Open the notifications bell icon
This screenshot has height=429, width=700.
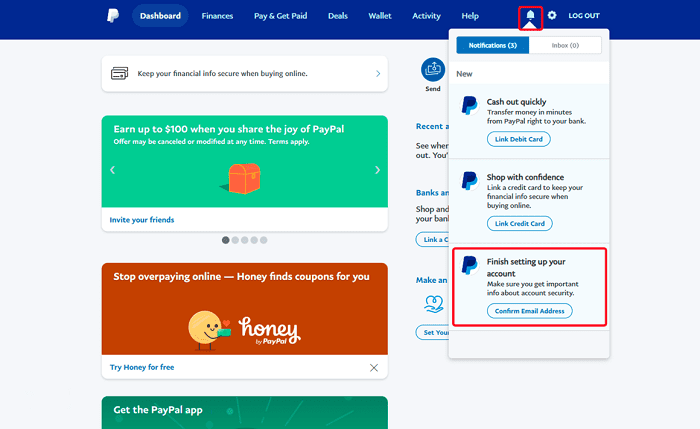[x=530, y=16]
